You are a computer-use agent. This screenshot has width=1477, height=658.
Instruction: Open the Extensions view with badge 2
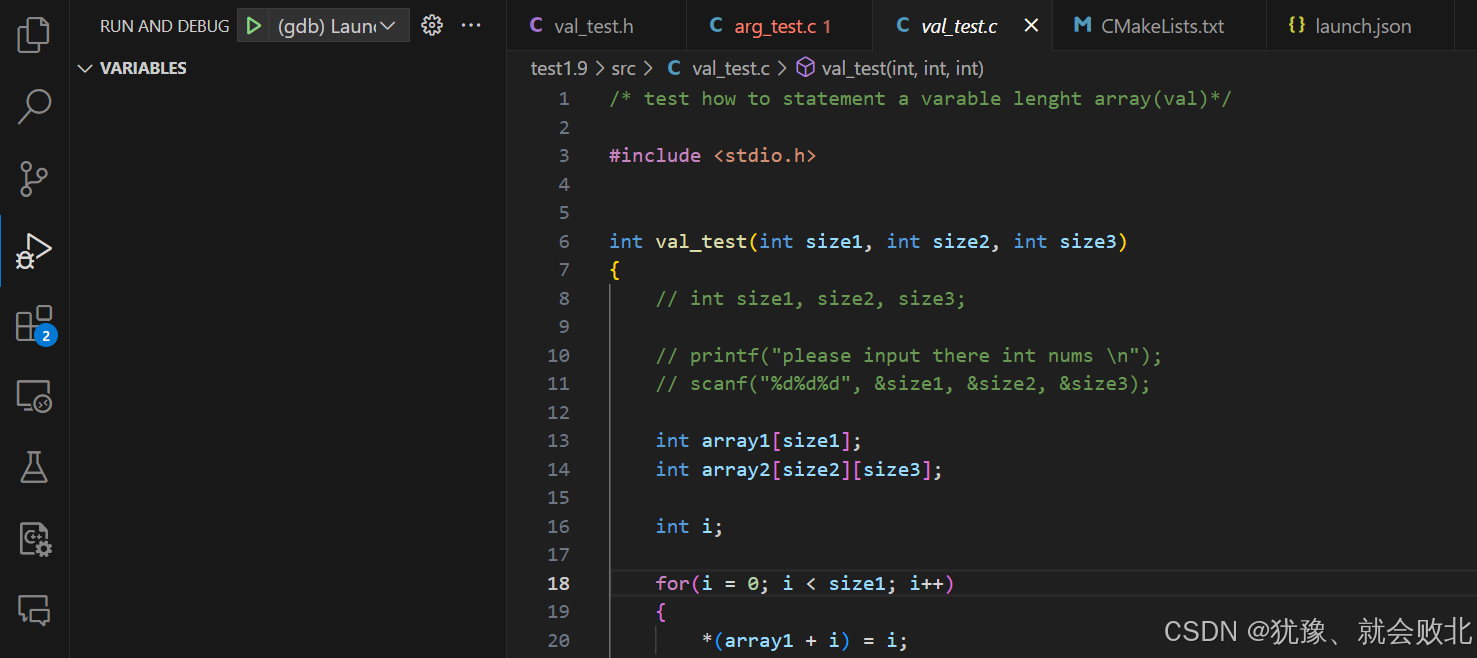(x=34, y=325)
